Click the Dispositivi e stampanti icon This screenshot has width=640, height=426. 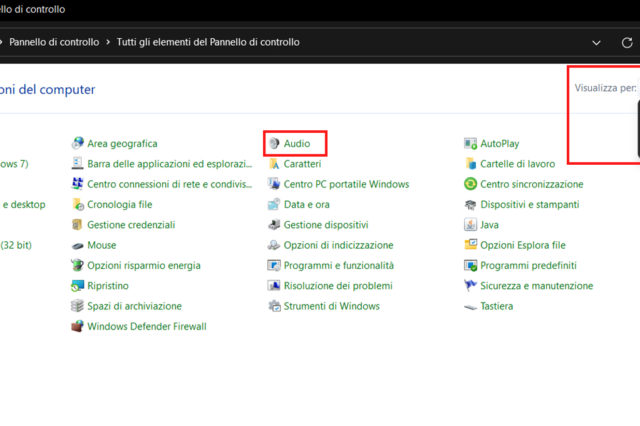[x=470, y=204]
